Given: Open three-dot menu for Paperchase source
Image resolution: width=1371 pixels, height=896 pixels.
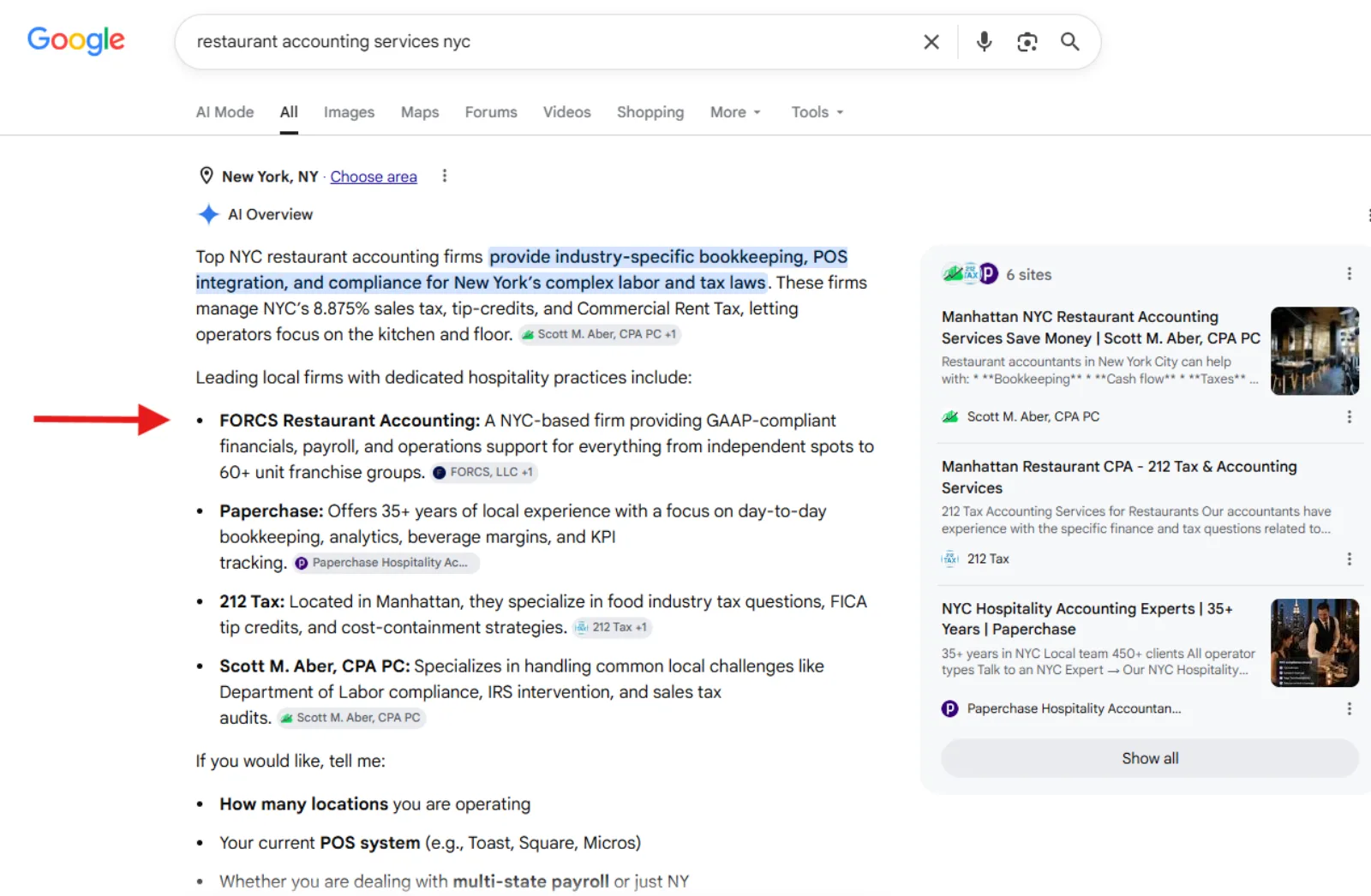Looking at the screenshot, I should click(1349, 708).
